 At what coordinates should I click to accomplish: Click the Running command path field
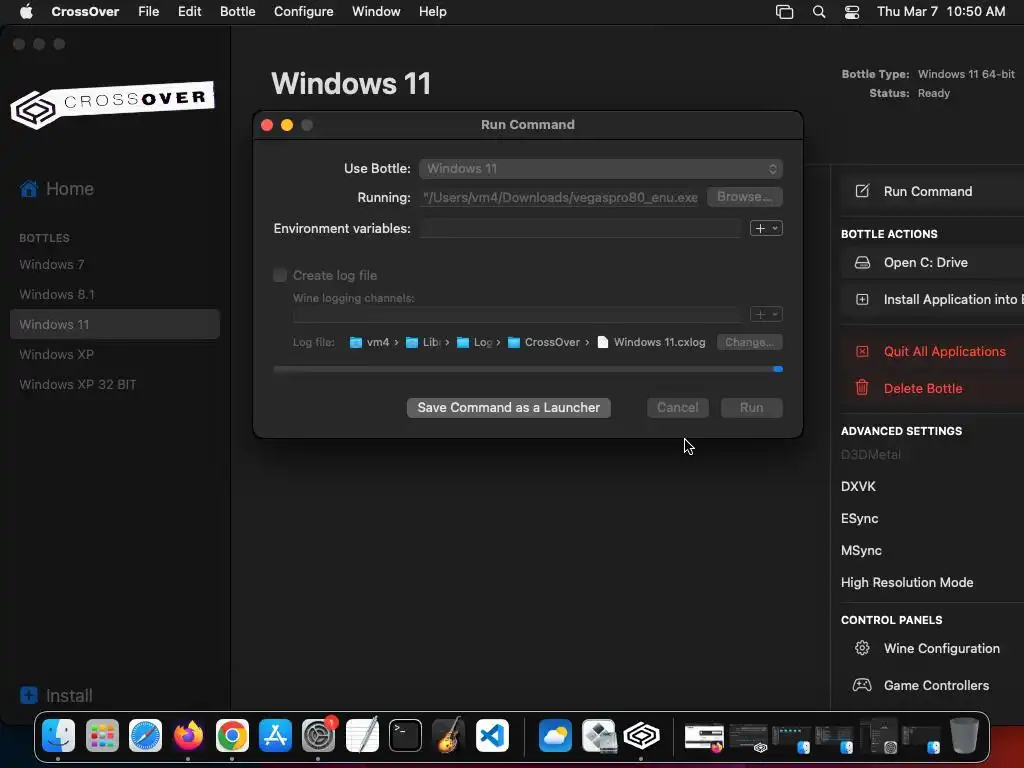[560, 197]
